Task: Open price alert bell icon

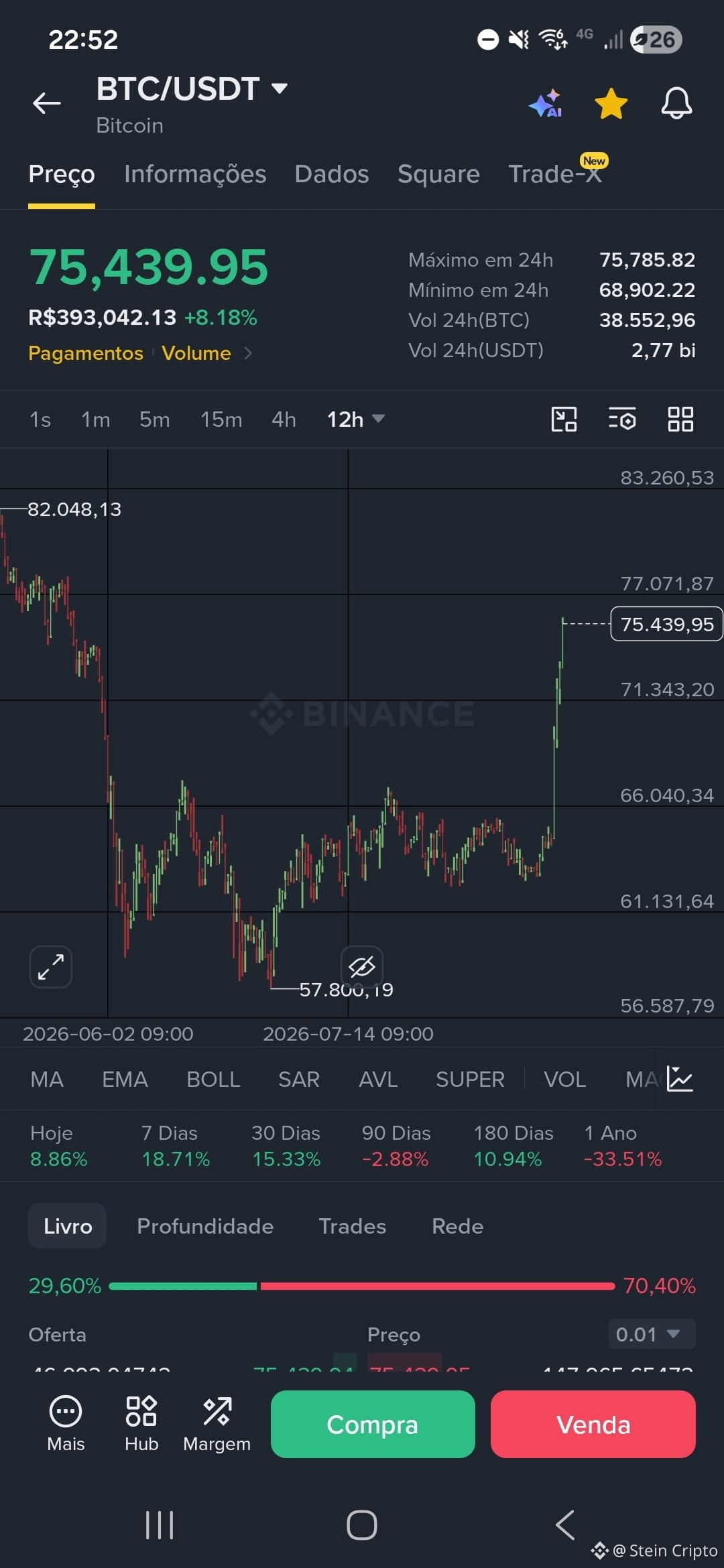Action: (676, 103)
